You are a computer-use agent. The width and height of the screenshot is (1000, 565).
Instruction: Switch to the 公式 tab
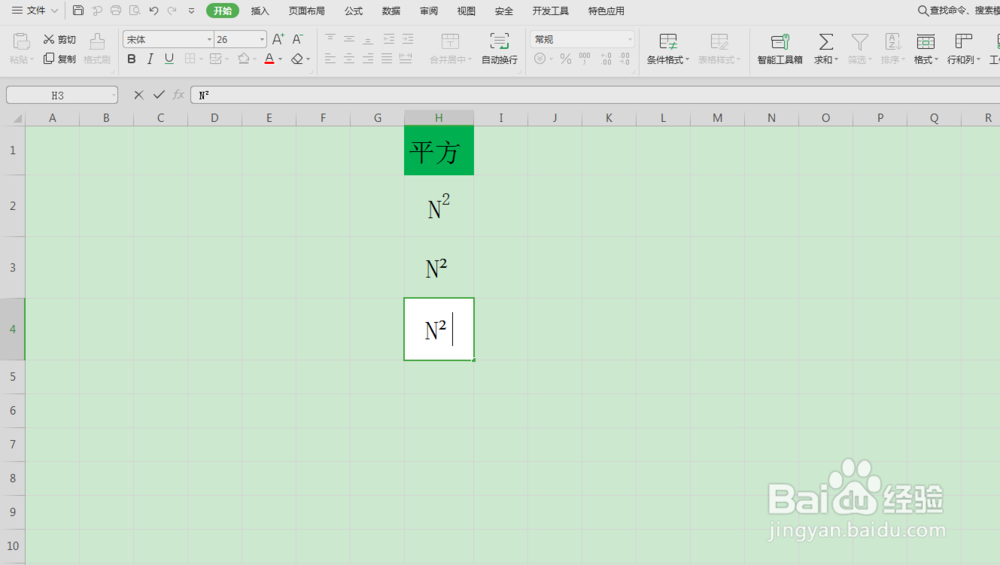point(353,11)
